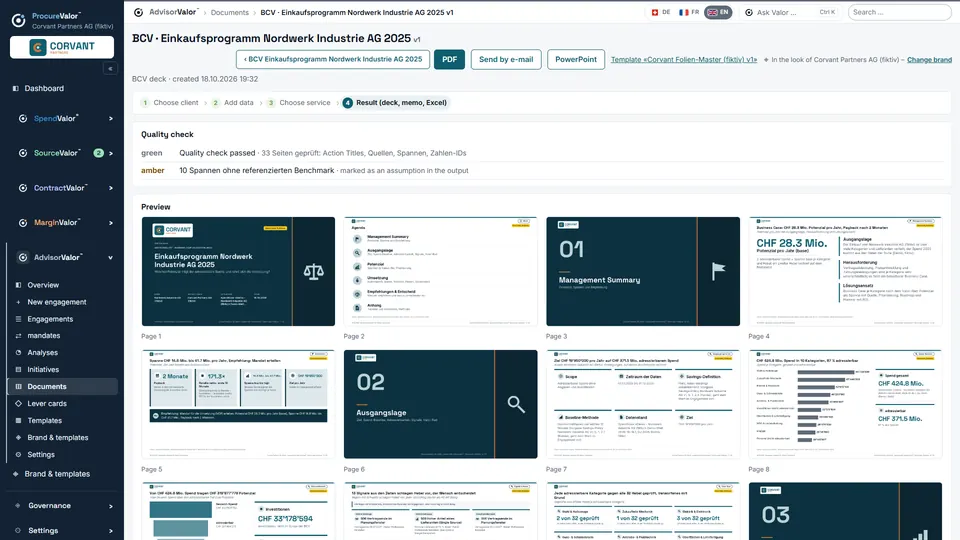
Task: Click Documents in the breadcrumb
Action: (230, 12)
